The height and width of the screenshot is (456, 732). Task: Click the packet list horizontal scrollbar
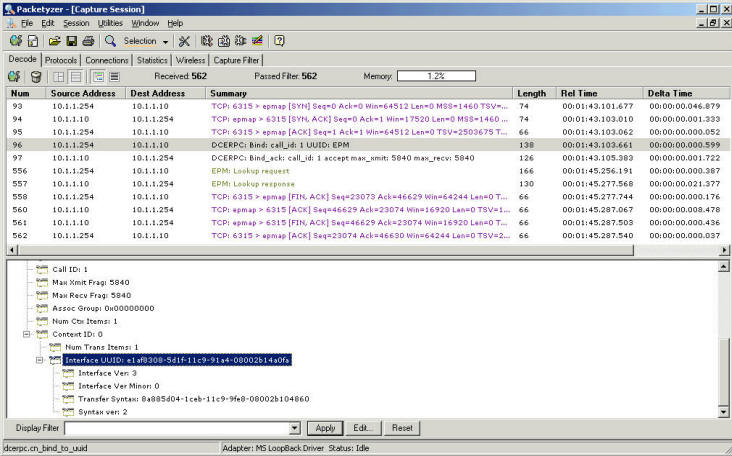325,250
